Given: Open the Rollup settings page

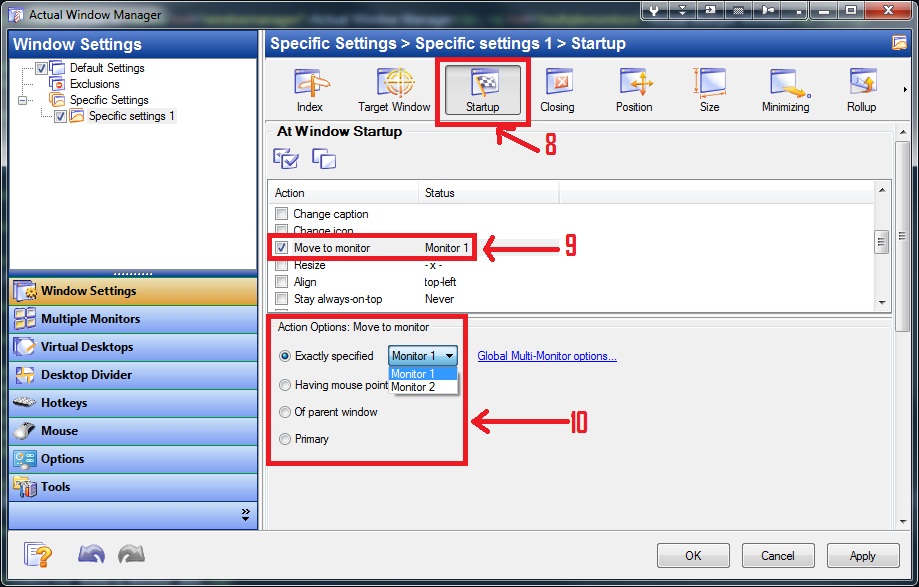Looking at the screenshot, I should pos(862,90).
